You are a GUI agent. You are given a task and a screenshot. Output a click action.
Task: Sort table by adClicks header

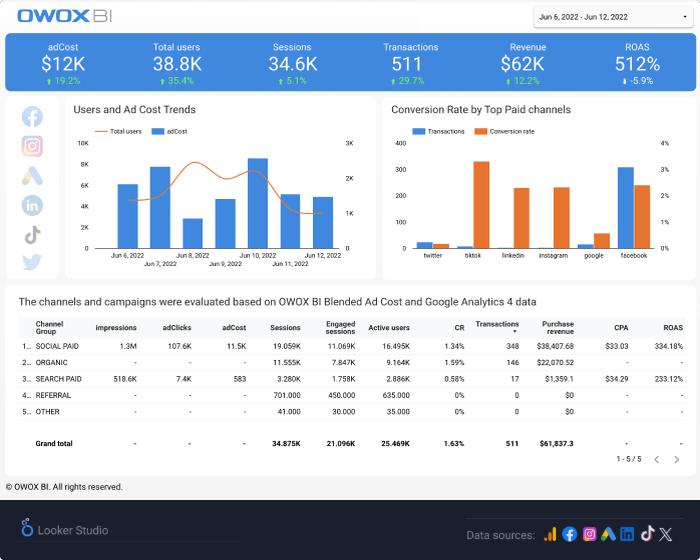(177, 328)
